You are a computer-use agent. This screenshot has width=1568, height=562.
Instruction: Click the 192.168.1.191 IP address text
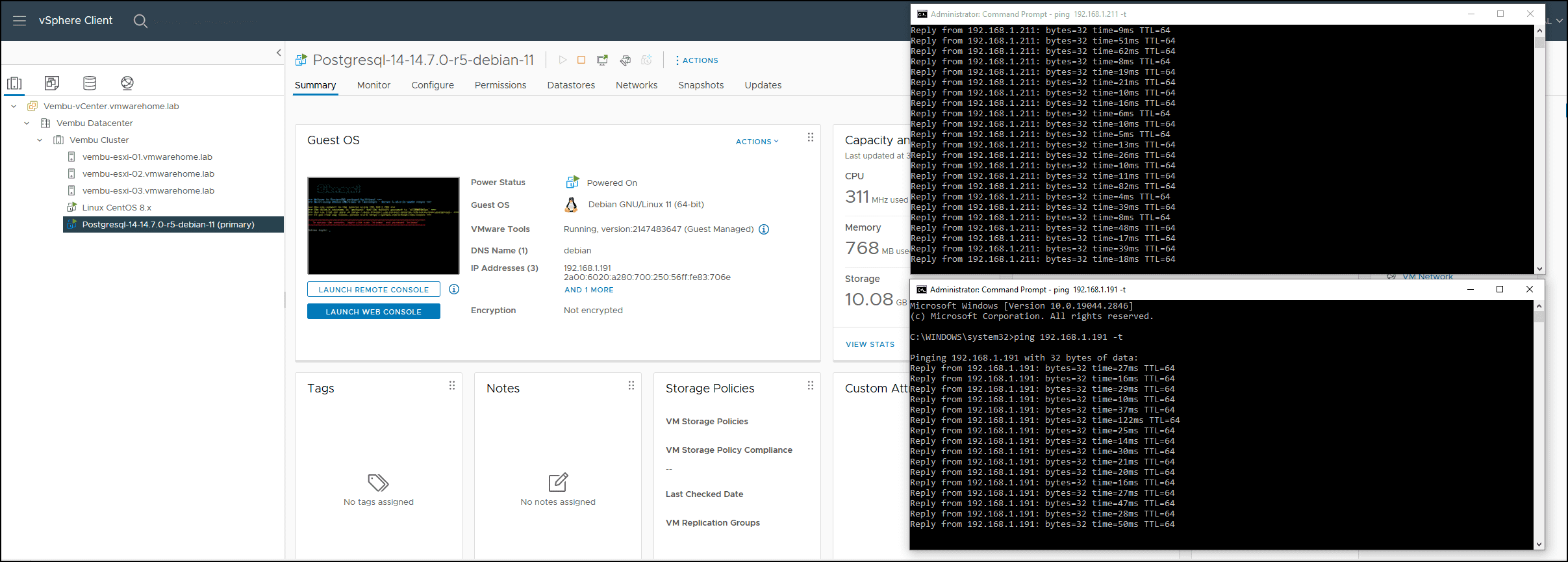pos(587,268)
